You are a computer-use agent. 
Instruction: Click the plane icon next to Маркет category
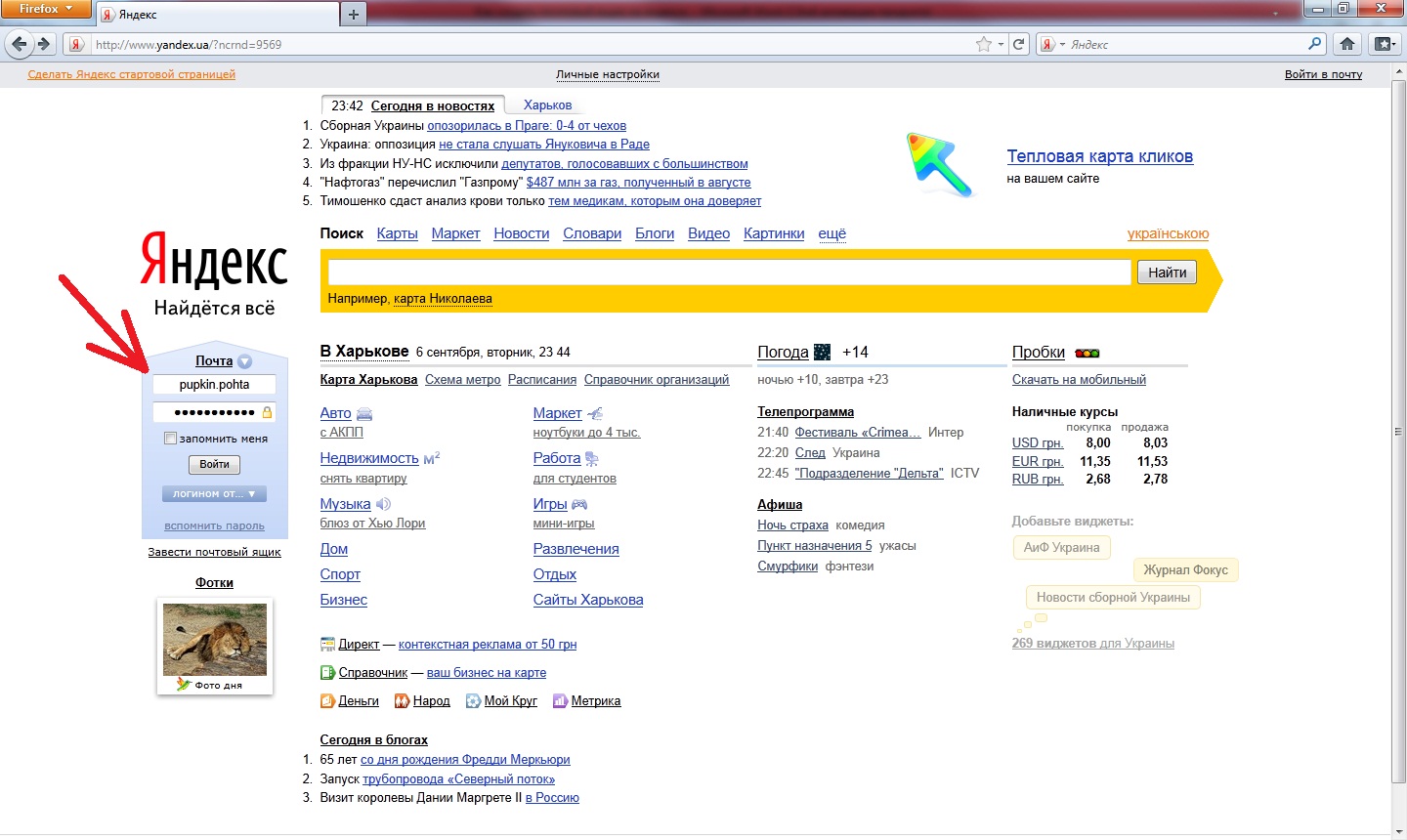point(595,413)
